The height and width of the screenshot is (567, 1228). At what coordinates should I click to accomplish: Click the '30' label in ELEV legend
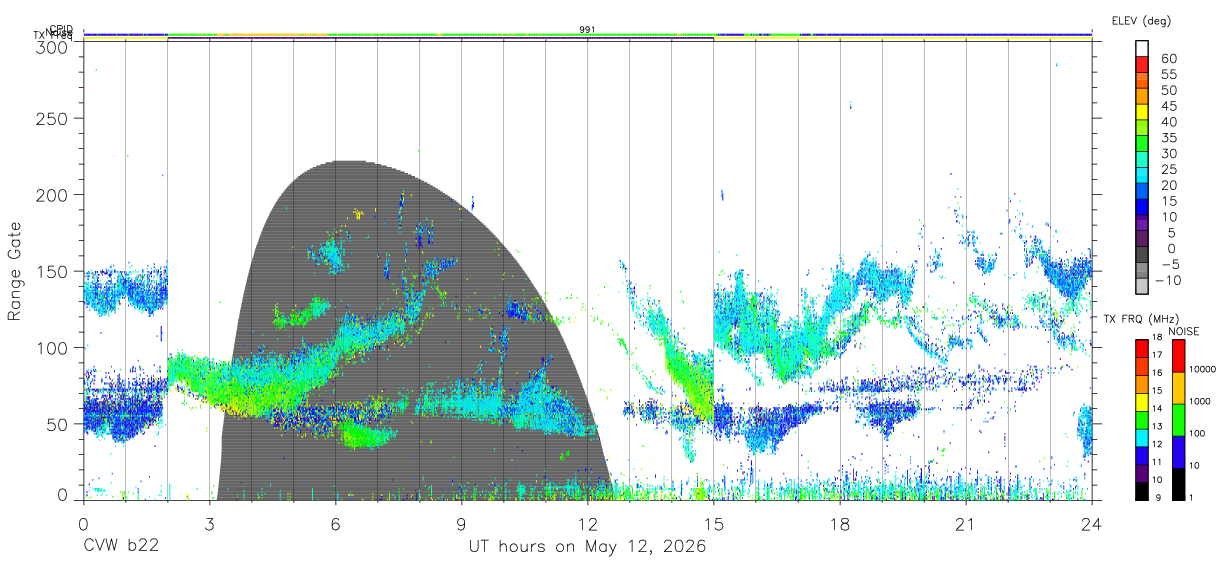pyautogui.click(x=1168, y=153)
